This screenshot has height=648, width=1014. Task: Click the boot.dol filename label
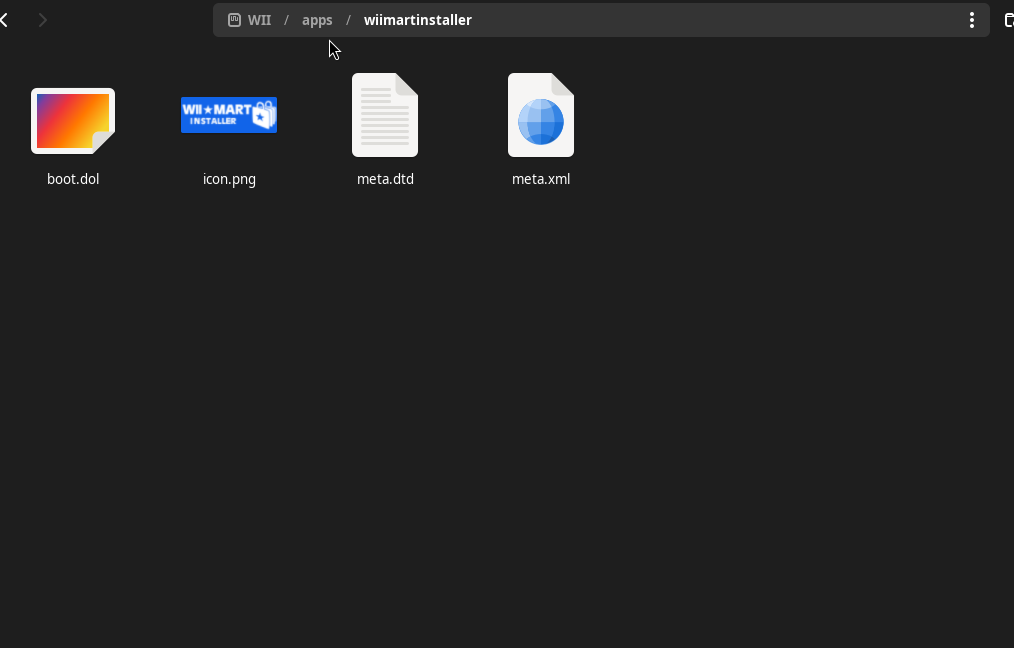tap(73, 180)
